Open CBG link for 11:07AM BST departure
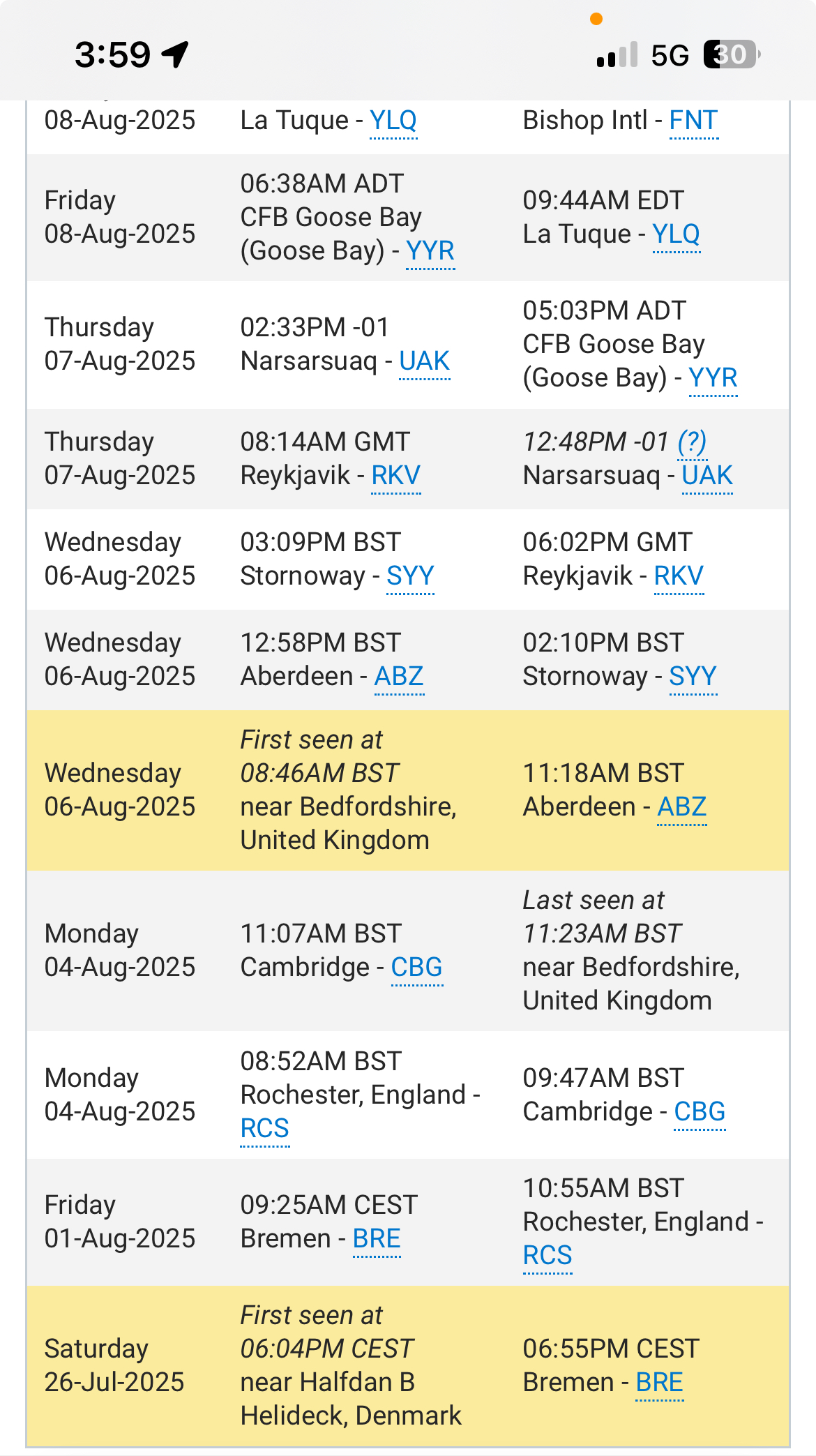 point(416,968)
